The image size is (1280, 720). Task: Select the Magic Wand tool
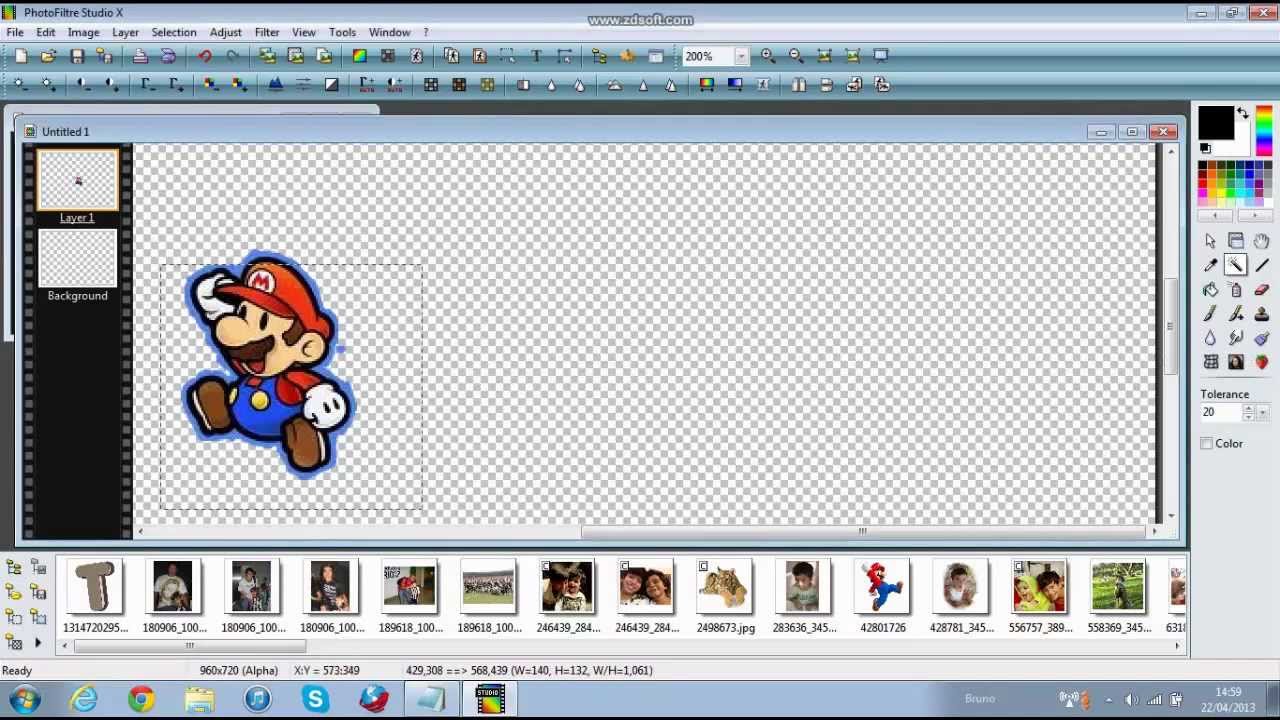tap(1236, 264)
